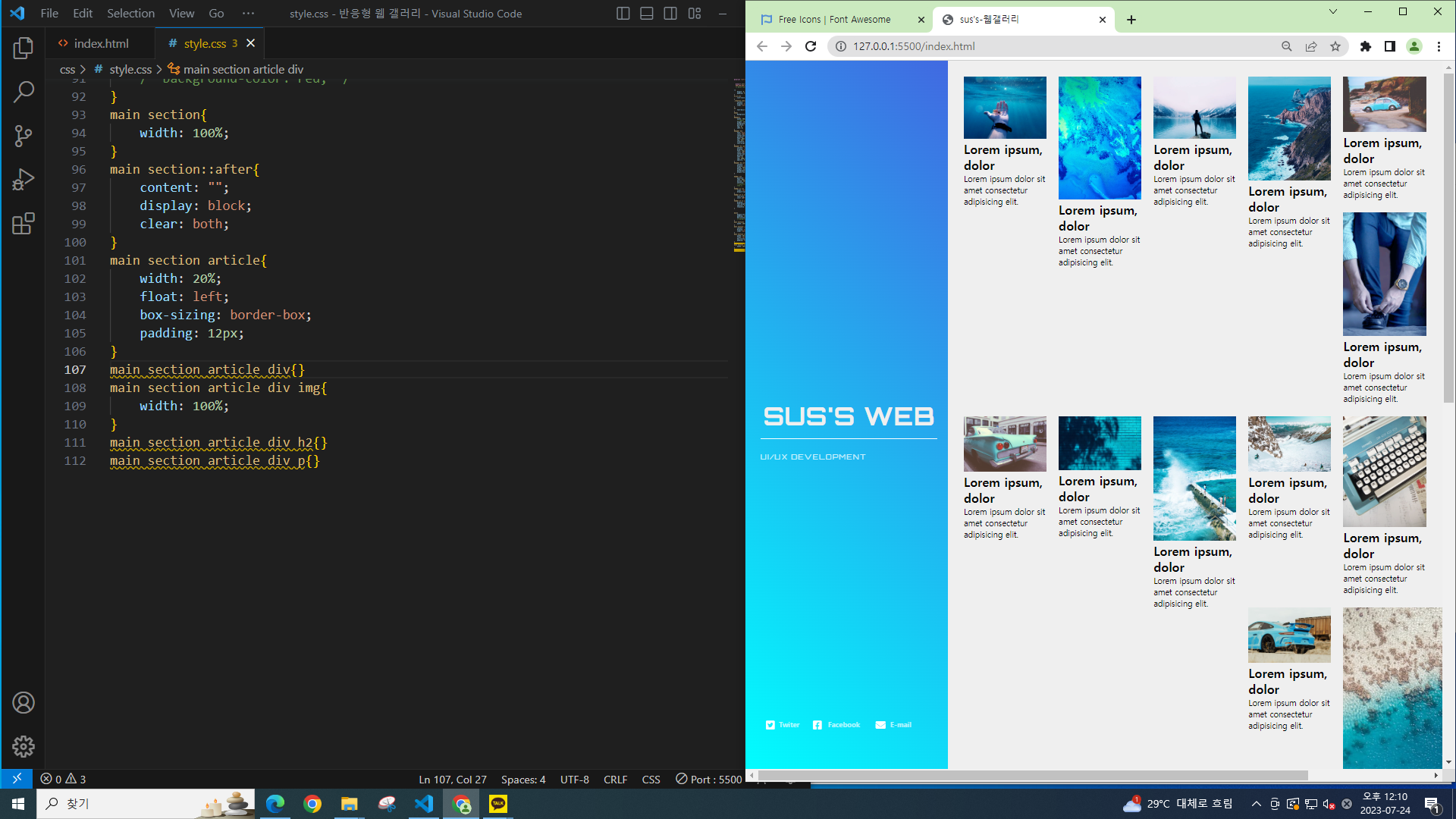Reload the page in Chrome
Screen dimensions: 1456x819
pos(811,46)
